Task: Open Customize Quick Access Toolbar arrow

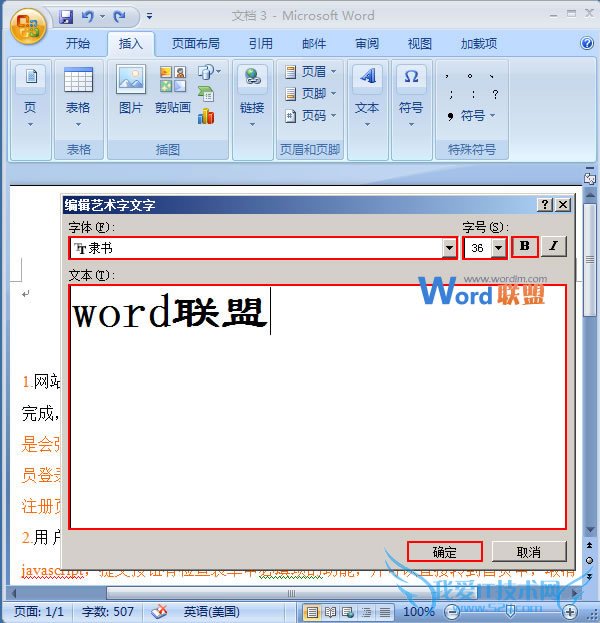Action: coord(149,16)
